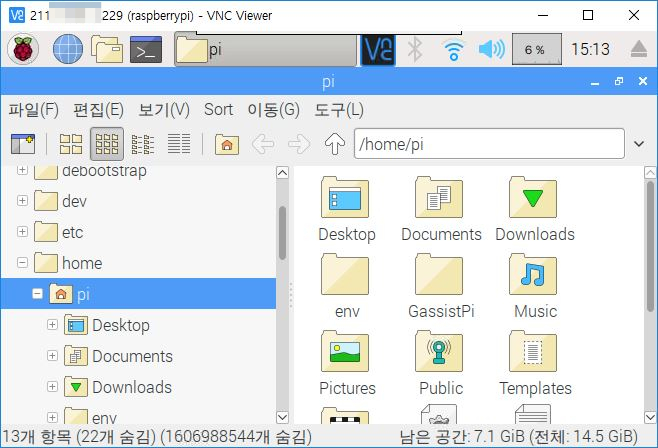Go forward with the right arrow
This screenshot has height=448, width=658.
pos(299,144)
